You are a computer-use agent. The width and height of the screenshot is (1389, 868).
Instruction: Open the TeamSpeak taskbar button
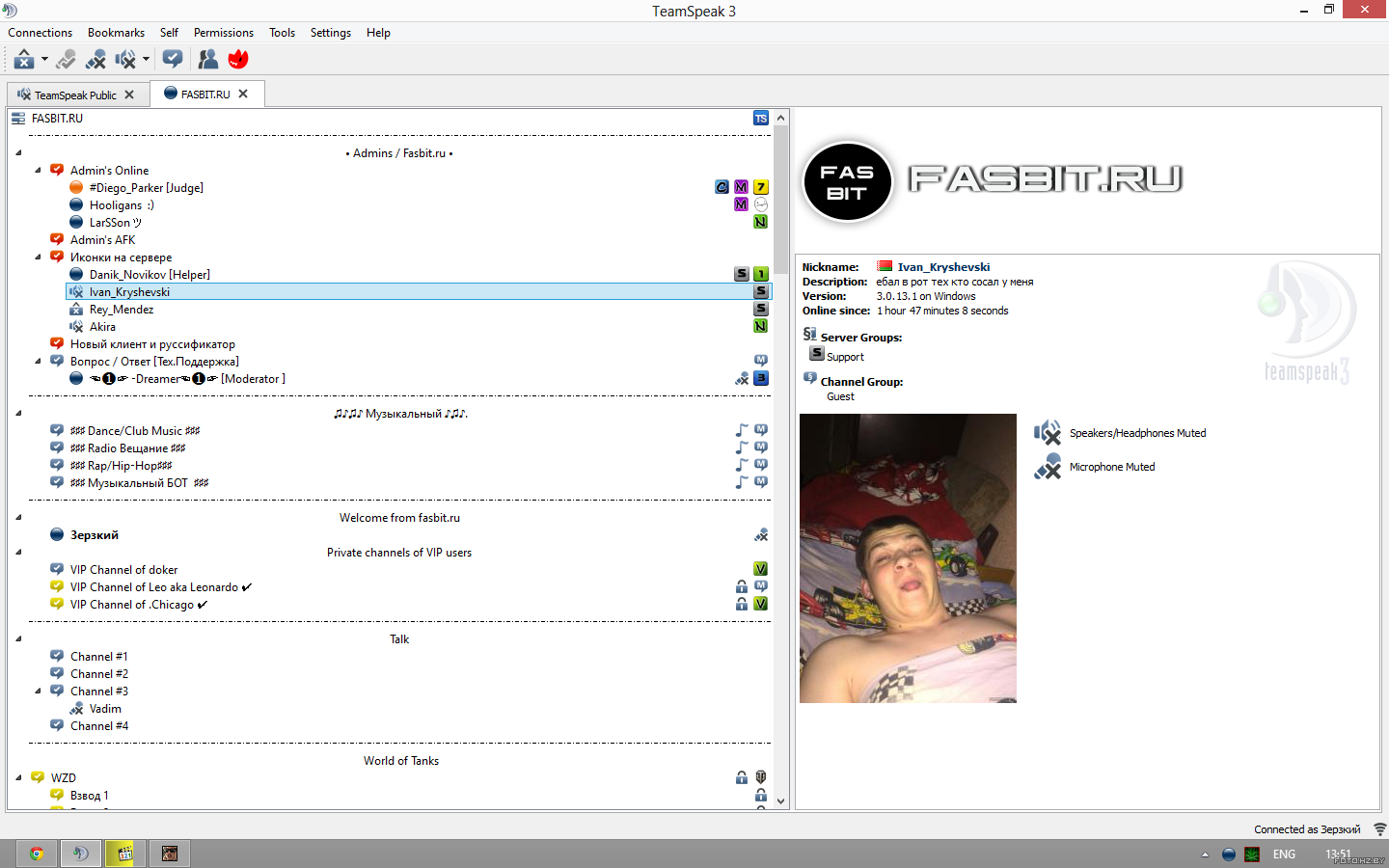coord(80,854)
